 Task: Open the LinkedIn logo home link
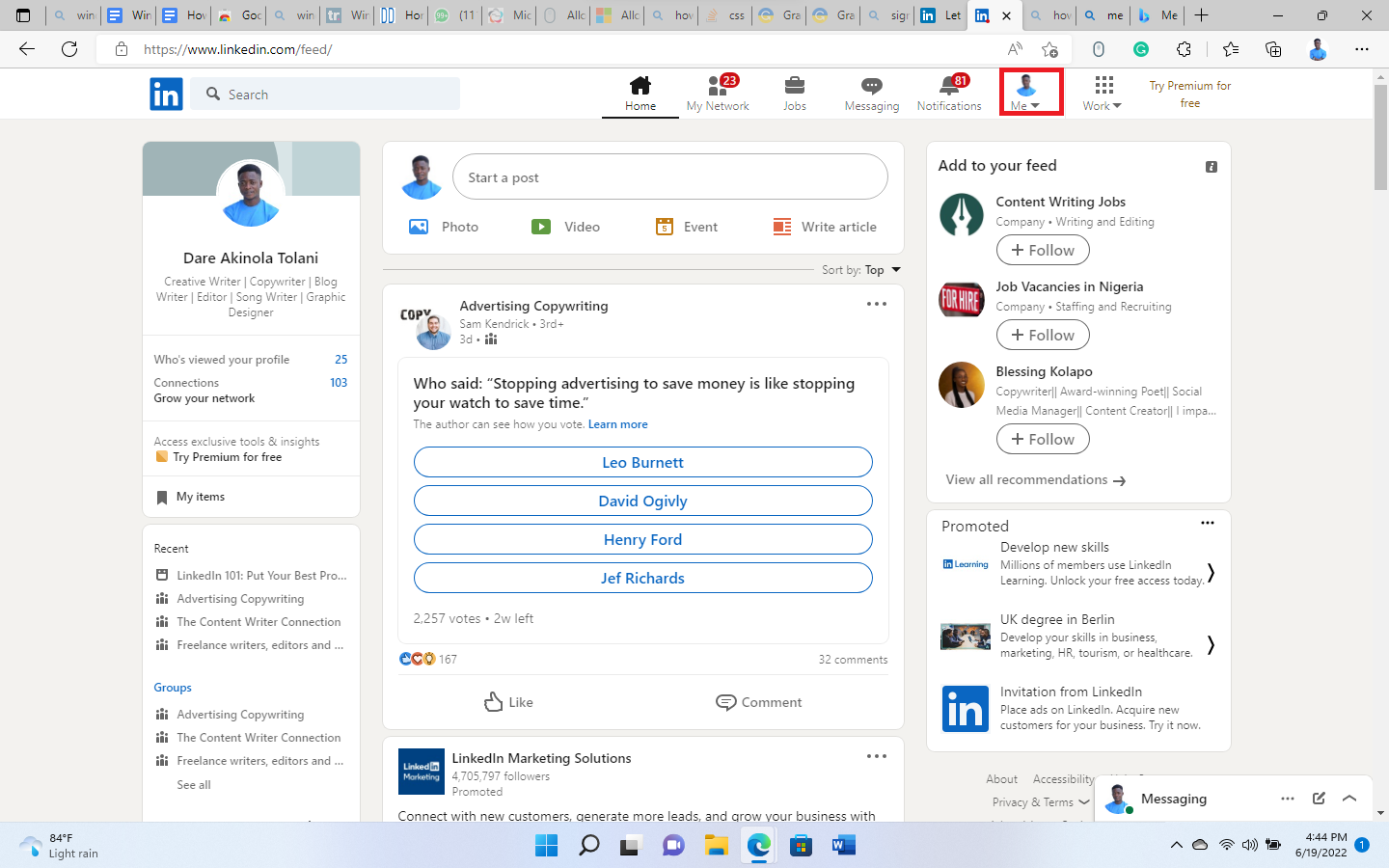click(x=166, y=94)
